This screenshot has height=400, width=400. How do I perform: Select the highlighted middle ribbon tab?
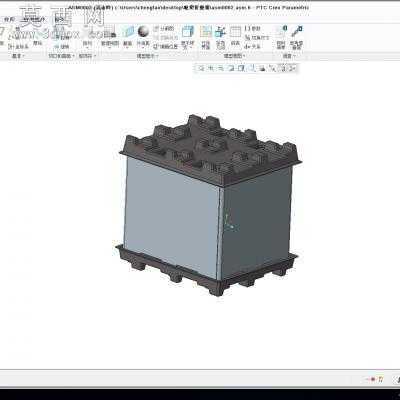(34, 20)
